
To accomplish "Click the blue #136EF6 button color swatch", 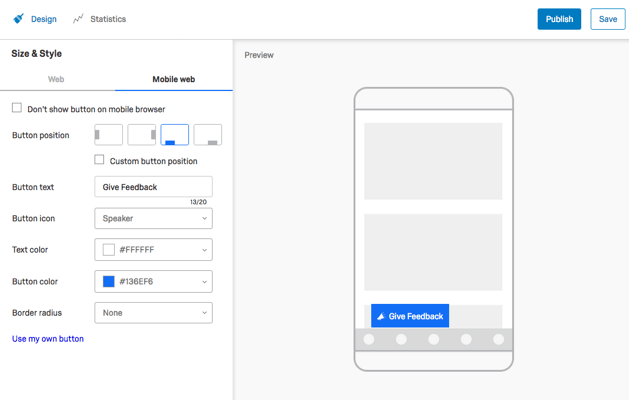I will click(x=109, y=281).
